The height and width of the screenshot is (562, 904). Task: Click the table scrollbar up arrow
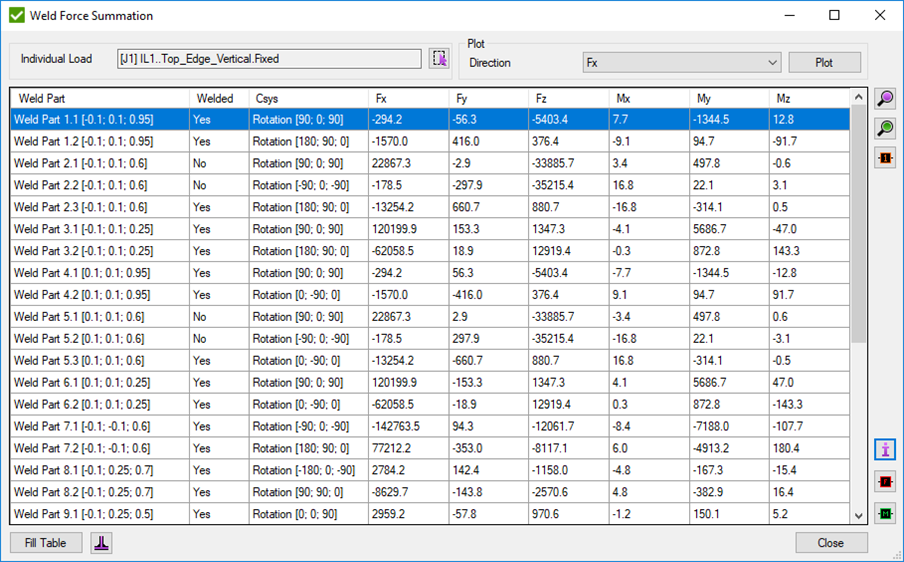coord(858,97)
